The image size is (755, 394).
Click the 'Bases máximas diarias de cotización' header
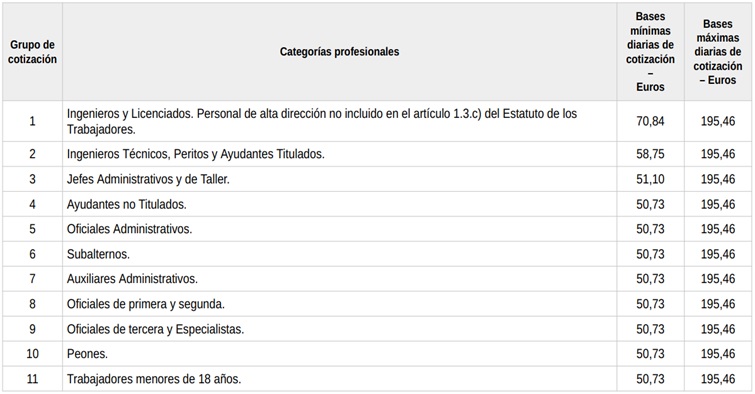point(717,52)
